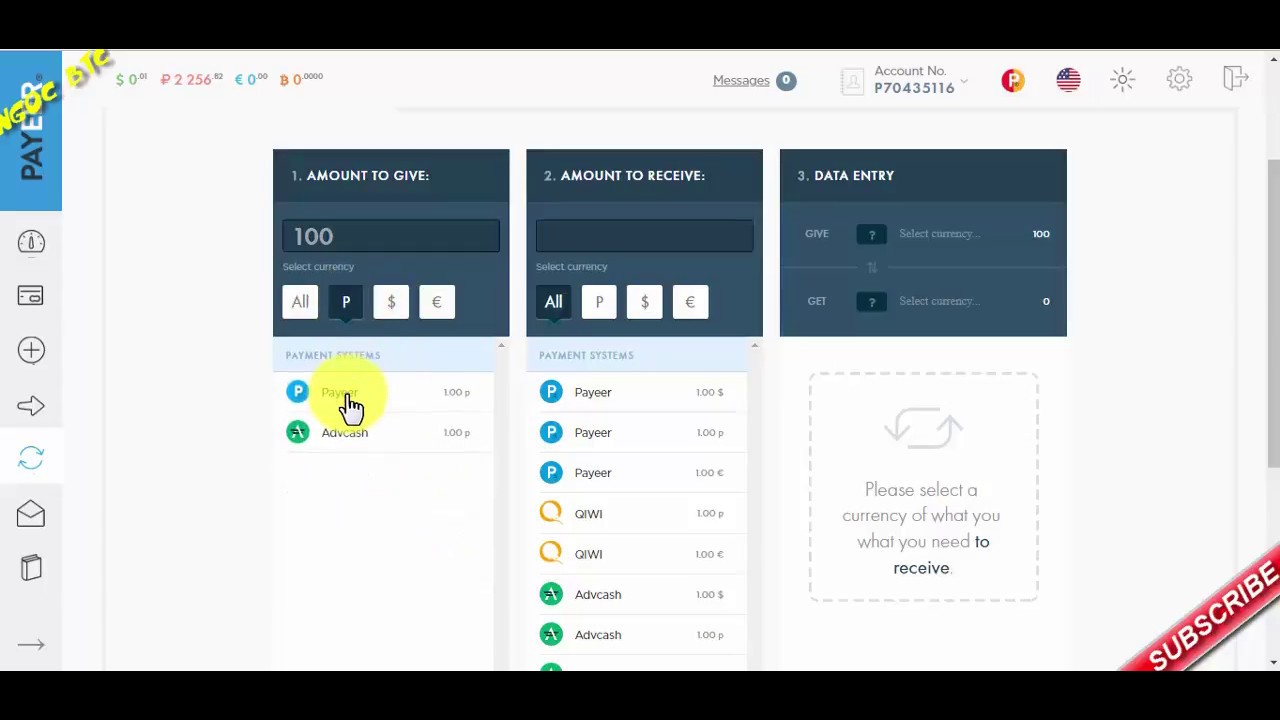Image resolution: width=1280 pixels, height=720 pixels.
Task: Select the exchange arrows icon in sidebar
Action: pos(31,458)
